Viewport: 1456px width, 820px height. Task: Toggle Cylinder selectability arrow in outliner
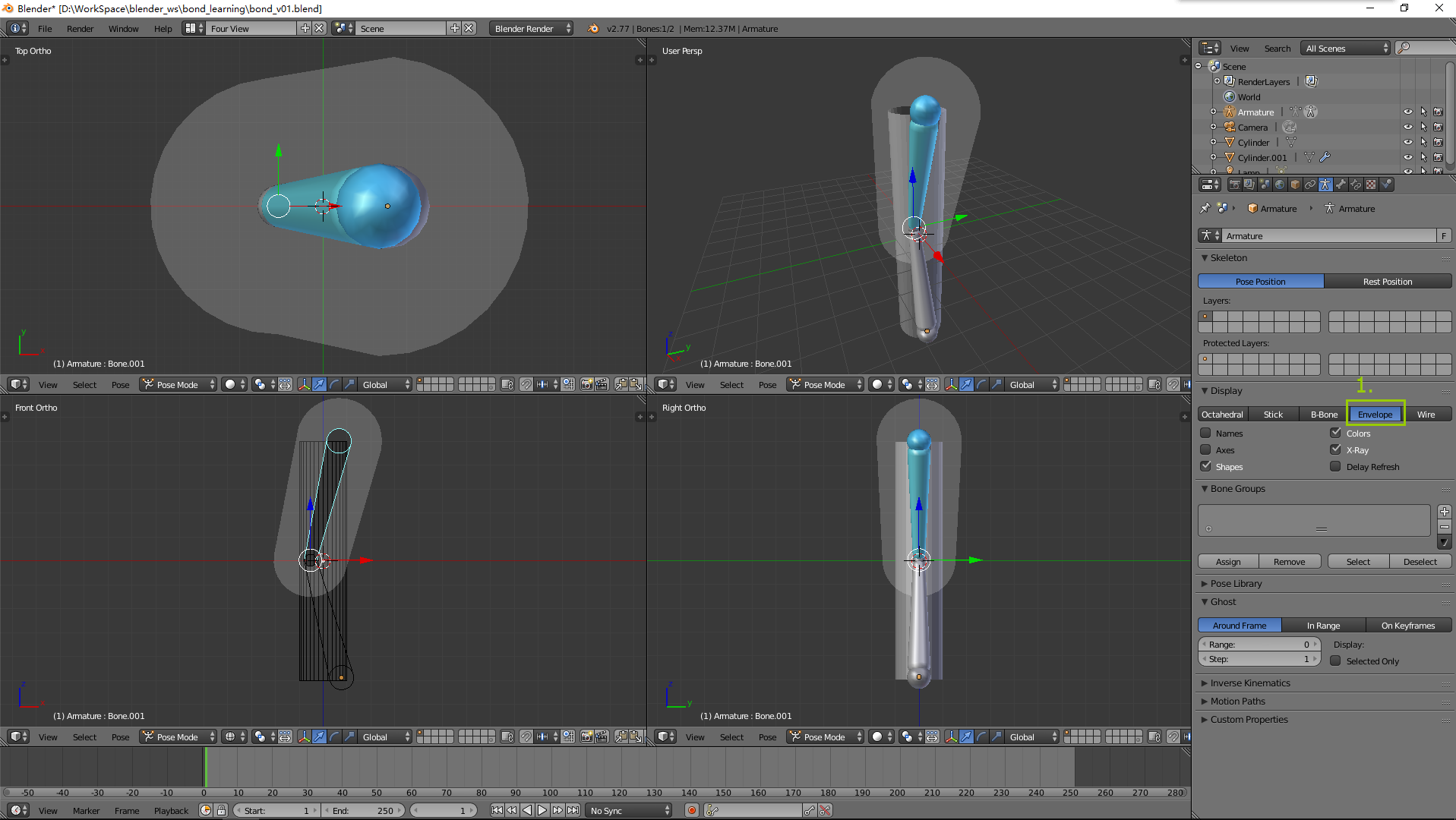[1423, 142]
